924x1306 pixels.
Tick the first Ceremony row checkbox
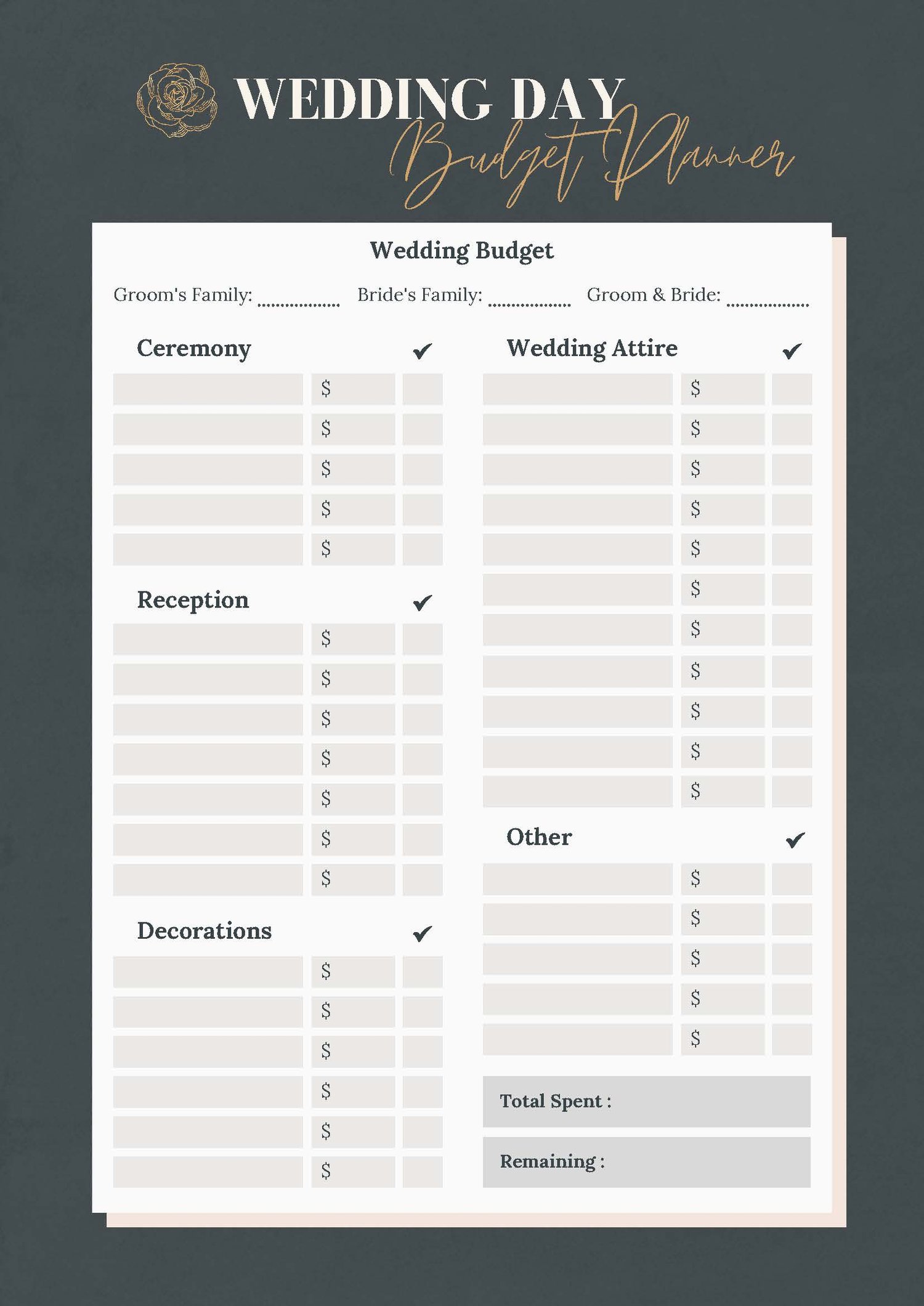coord(423,389)
